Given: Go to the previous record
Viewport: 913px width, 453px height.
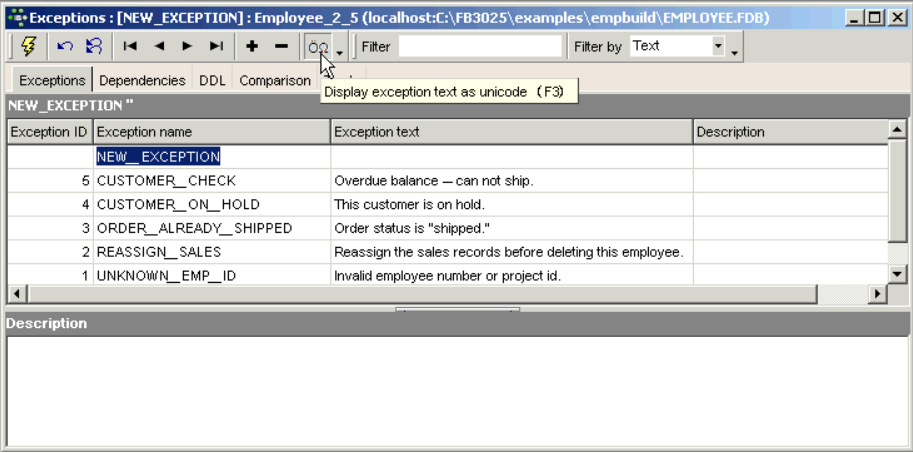Looking at the screenshot, I should (x=159, y=47).
